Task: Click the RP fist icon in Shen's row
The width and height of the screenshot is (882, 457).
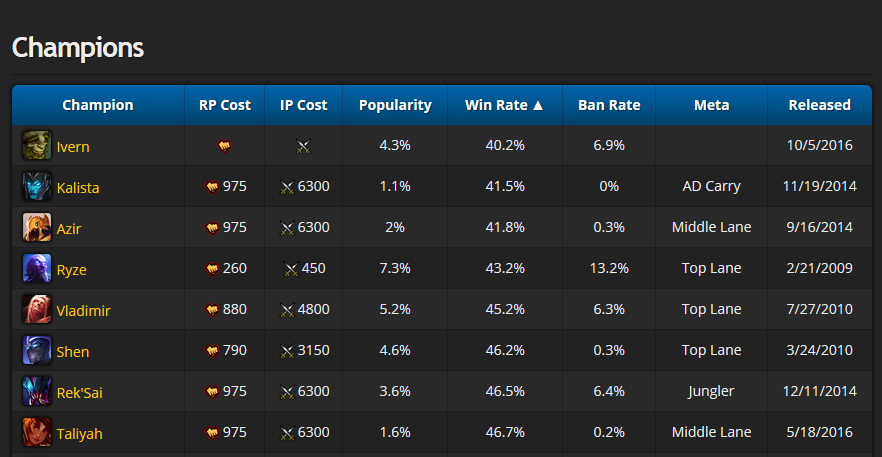Action: pos(212,352)
